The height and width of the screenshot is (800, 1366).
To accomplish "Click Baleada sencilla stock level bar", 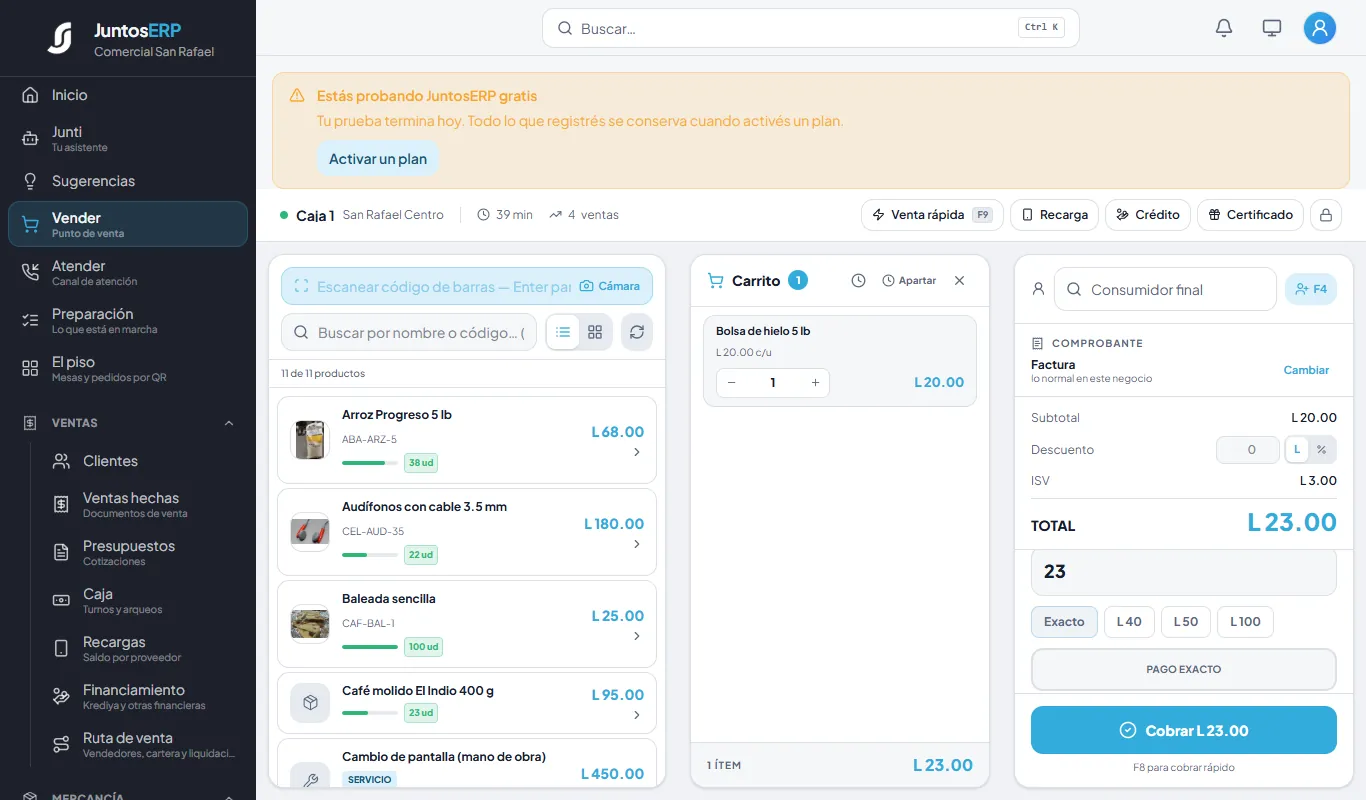I will tap(370, 647).
